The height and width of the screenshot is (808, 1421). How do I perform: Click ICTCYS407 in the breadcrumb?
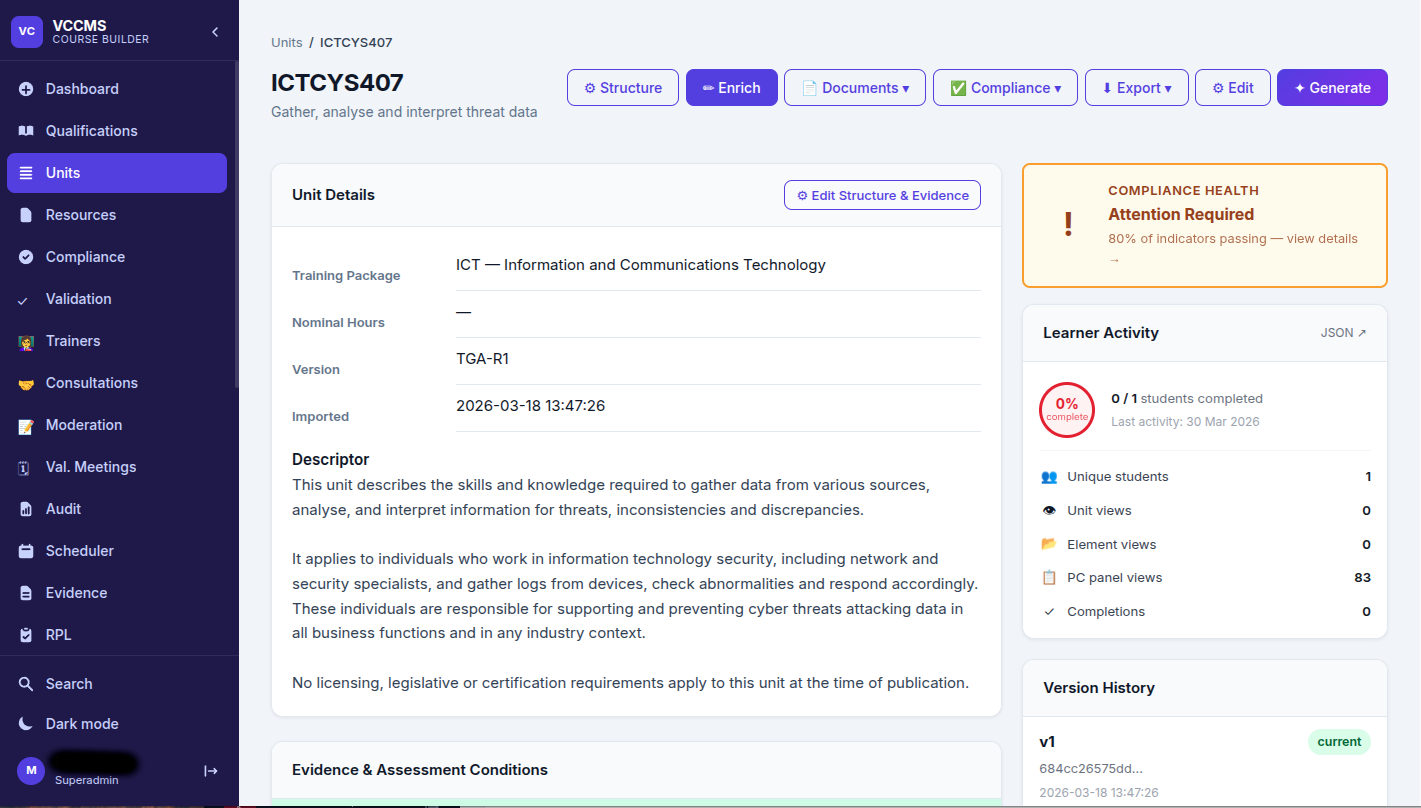point(356,42)
